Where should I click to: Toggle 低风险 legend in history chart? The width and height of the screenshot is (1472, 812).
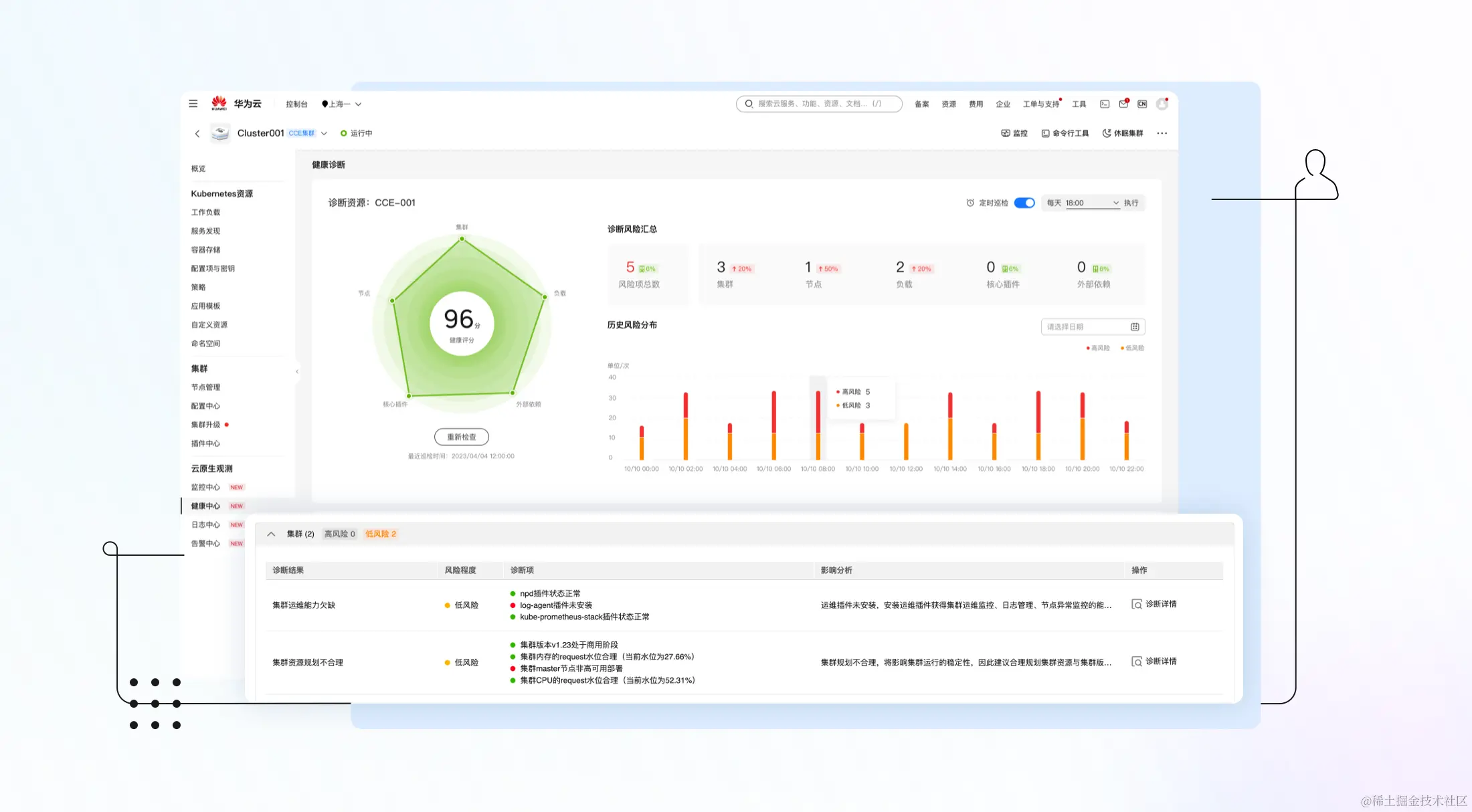point(1132,348)
